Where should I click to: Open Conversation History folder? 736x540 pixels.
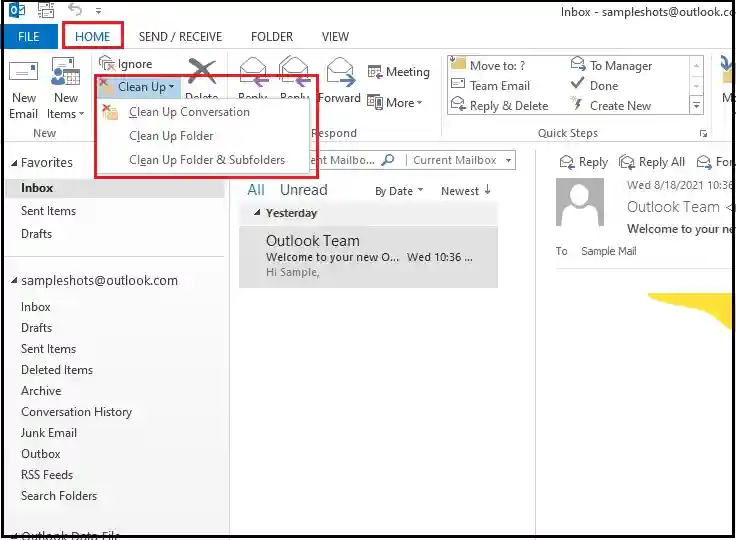point(77,412)
